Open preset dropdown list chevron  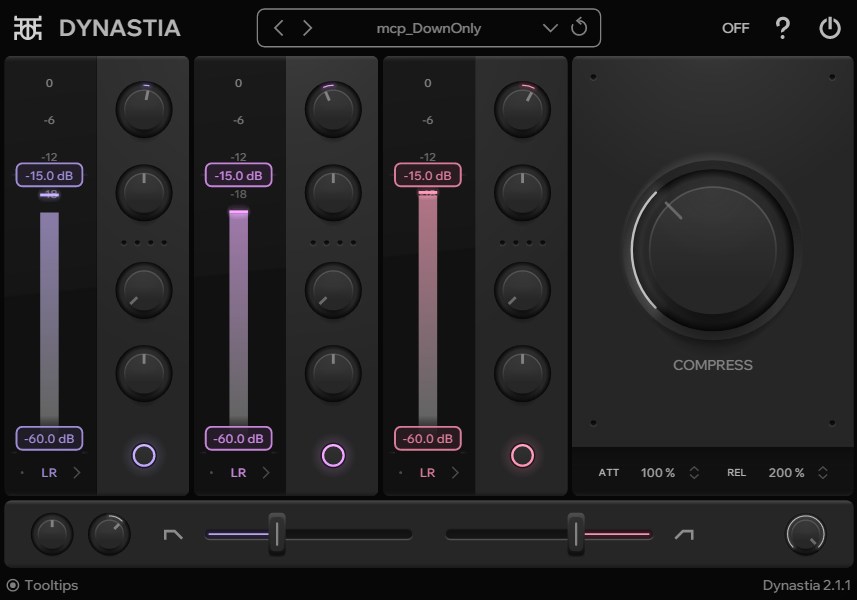[550, 28]
